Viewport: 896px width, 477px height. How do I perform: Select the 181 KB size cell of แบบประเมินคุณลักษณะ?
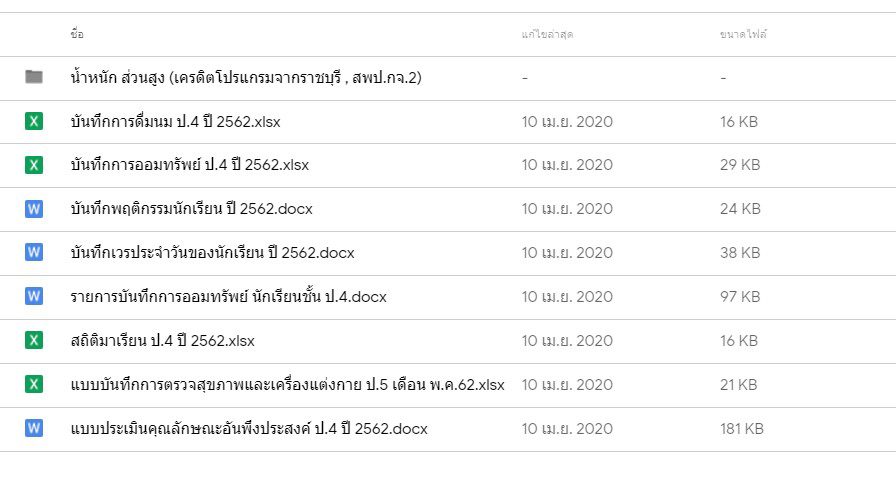[741, 429]
